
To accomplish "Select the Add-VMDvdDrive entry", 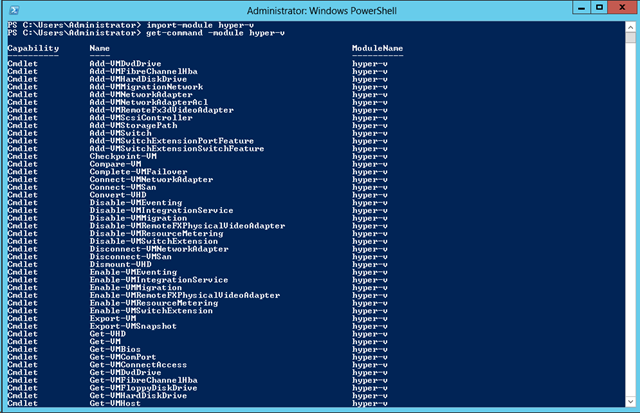I will click(x=125, y=64).
